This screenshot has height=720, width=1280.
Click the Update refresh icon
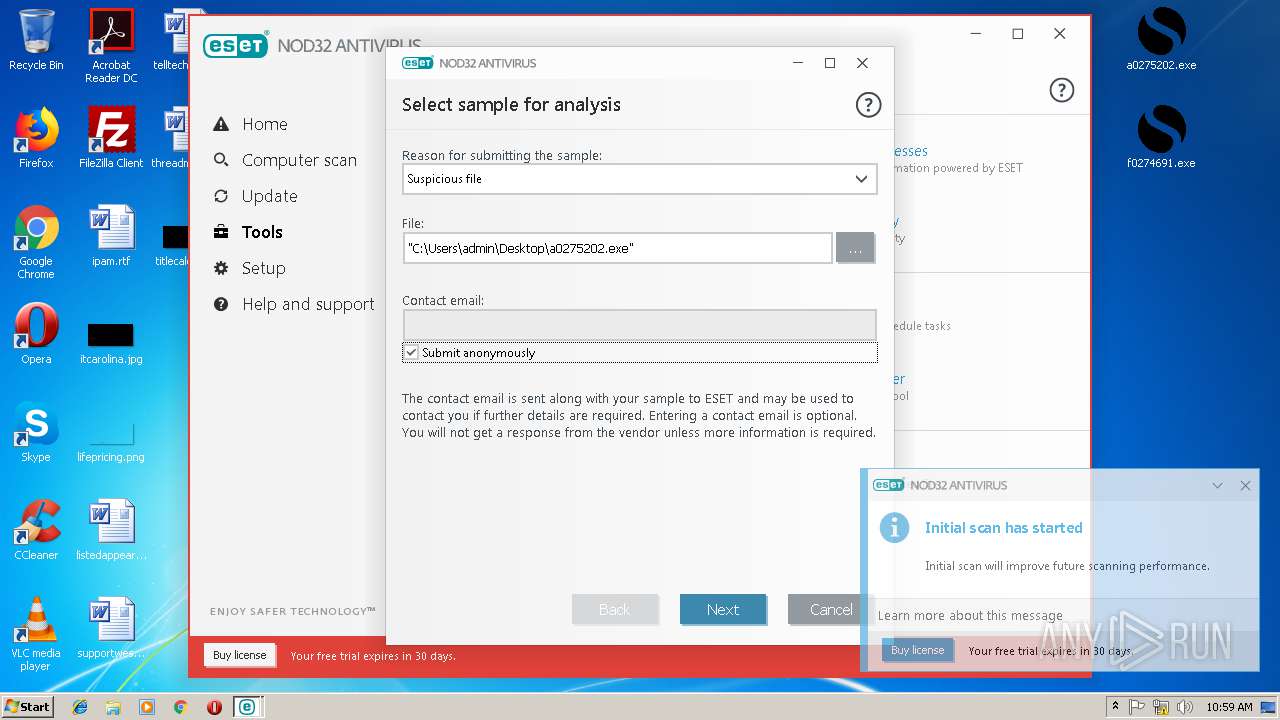(221, 196)
